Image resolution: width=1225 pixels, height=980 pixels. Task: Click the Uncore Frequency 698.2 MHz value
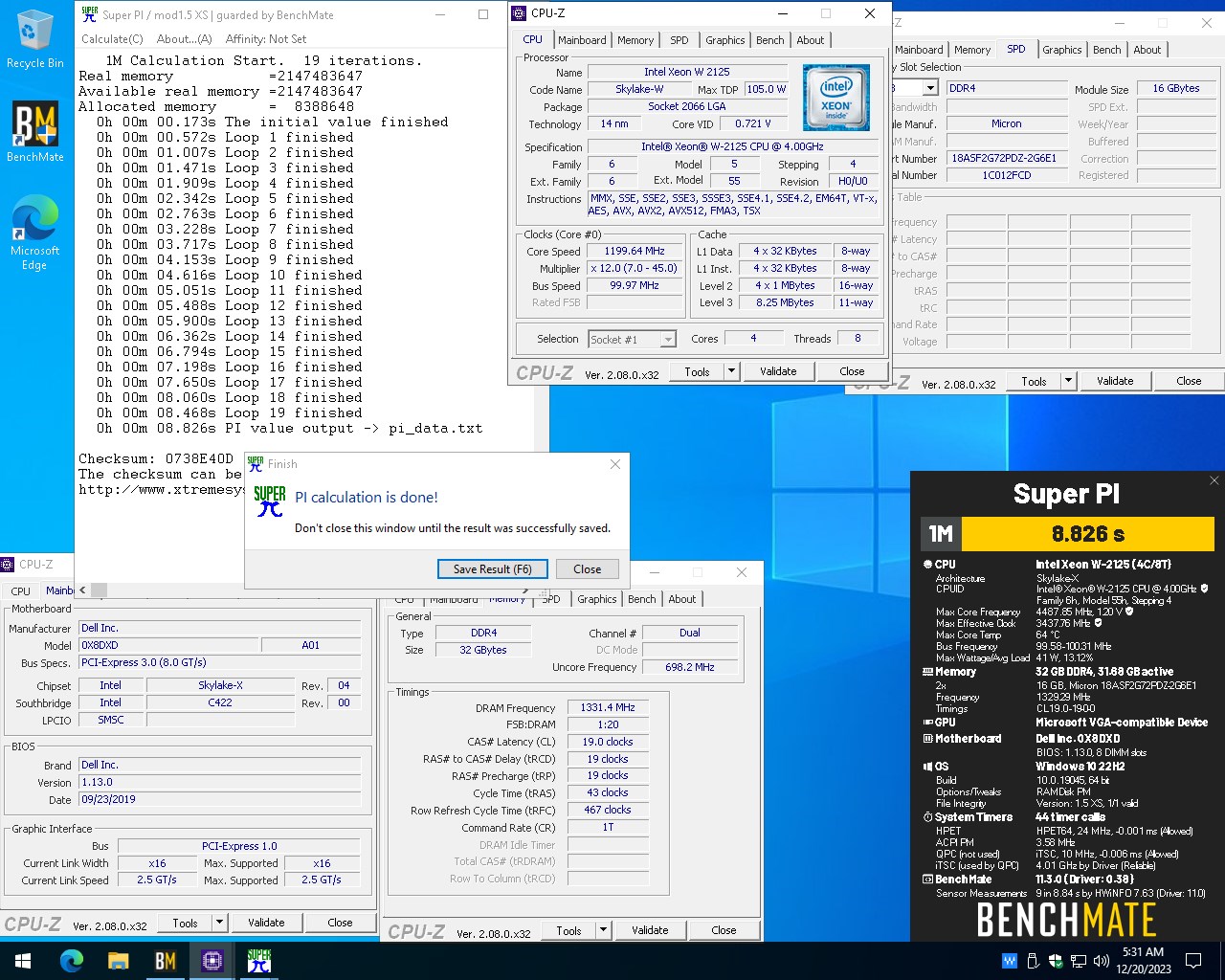tap(690, 667)
